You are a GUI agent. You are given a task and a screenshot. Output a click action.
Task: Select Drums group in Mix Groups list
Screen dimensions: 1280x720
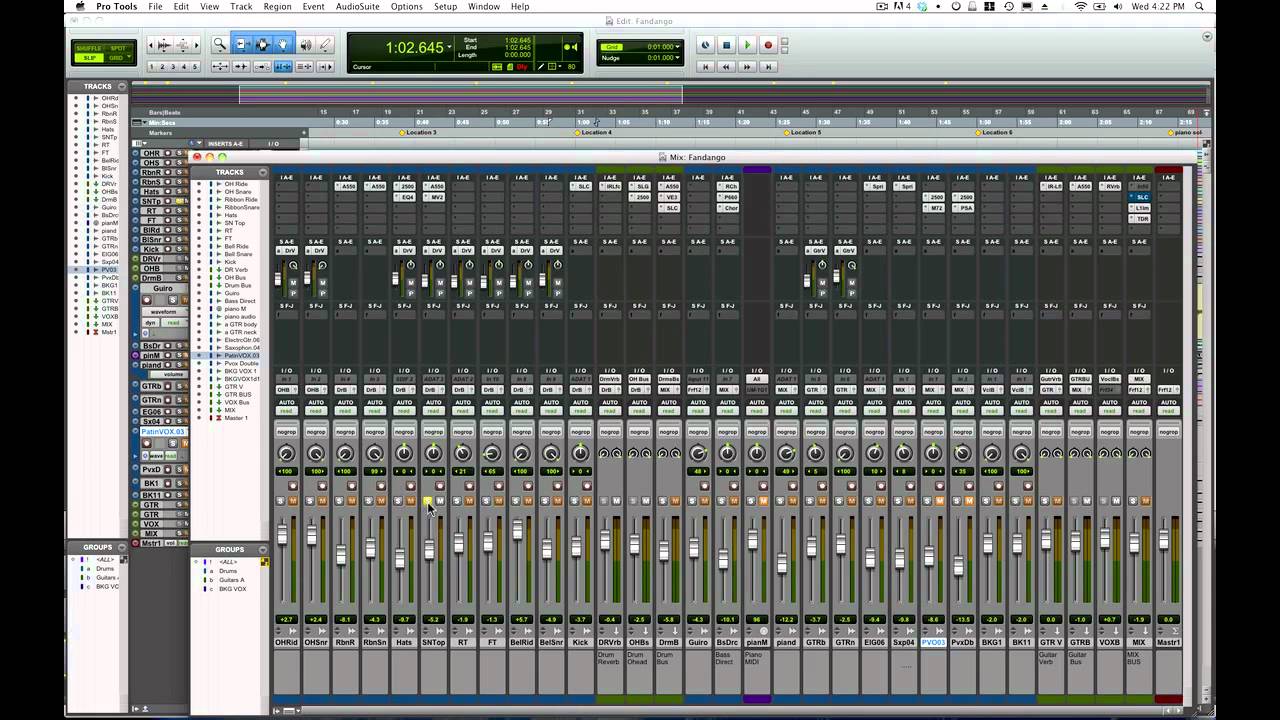click(x=229, y=571)
